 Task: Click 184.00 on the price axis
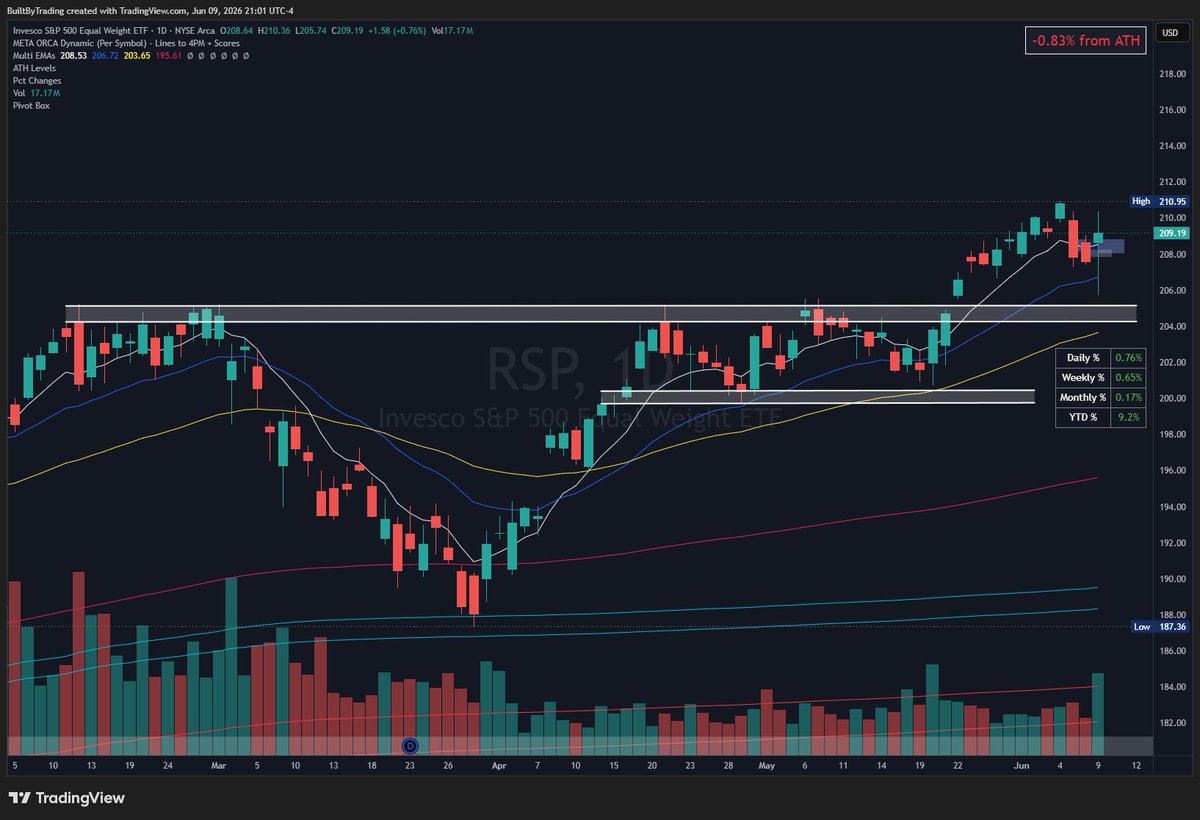pos(1173,687)
